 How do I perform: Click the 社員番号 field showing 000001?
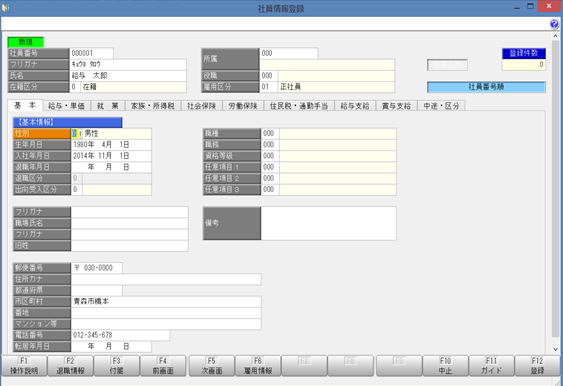coord(92,53)
